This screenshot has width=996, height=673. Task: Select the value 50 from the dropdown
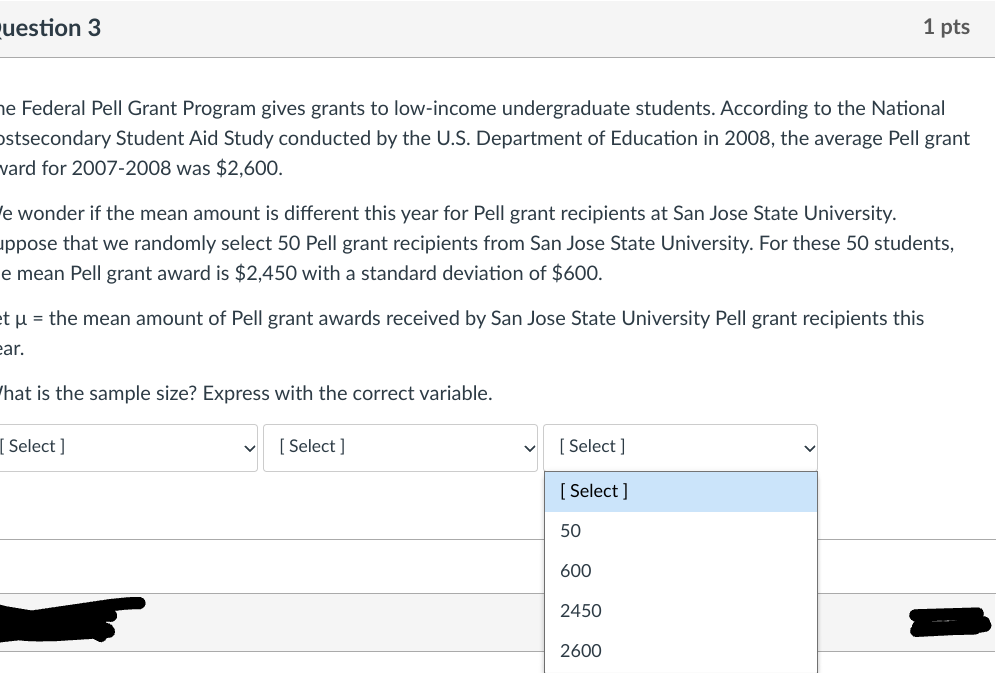[x=570, y=531]
